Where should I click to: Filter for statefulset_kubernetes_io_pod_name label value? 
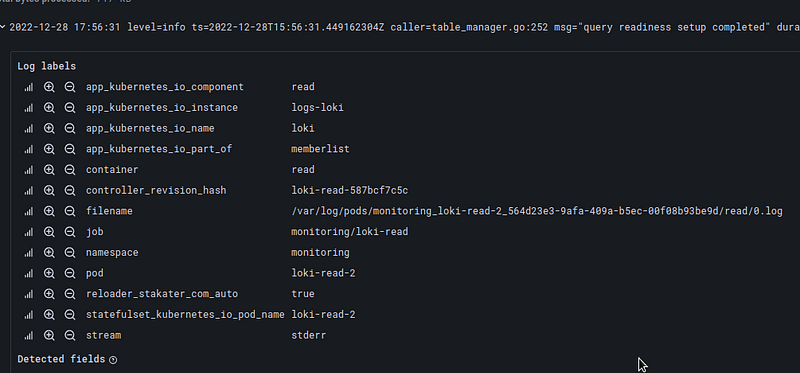(x=49, y=315)
